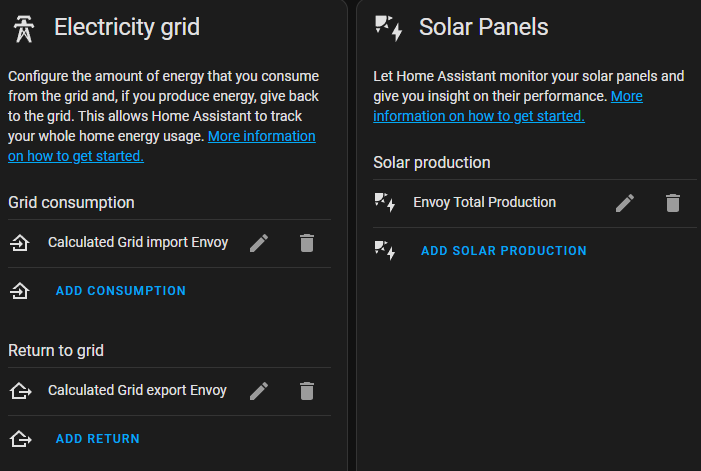Edit Calculated Grid export Envoy entry
701x471 pixels.
259,391
